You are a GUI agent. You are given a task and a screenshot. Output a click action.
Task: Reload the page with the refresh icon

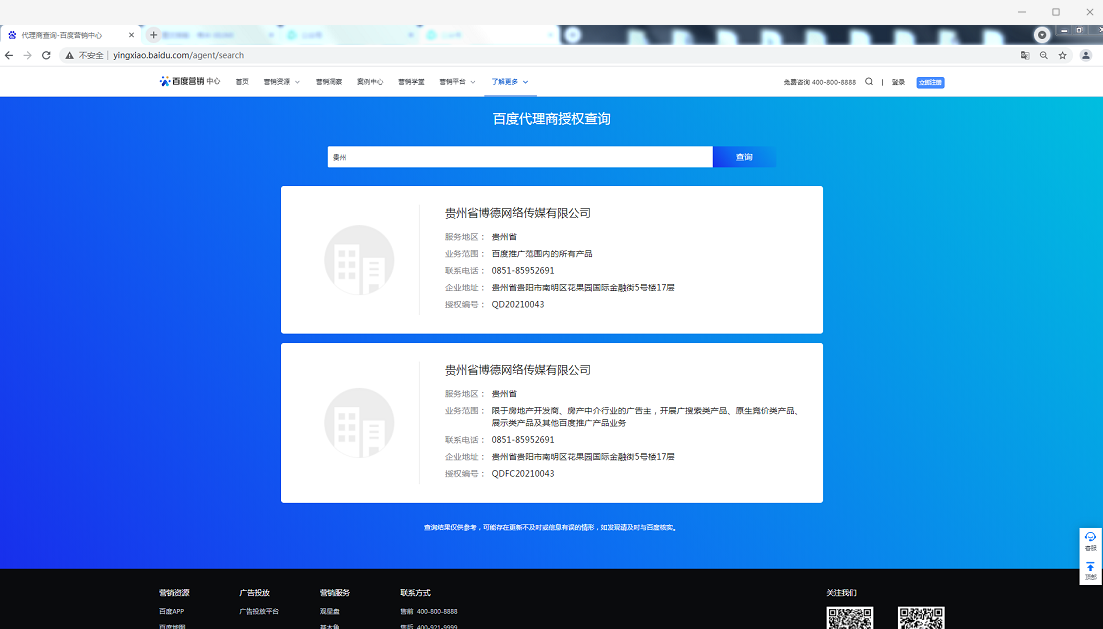pyautogui.click(x=46, y=55)
